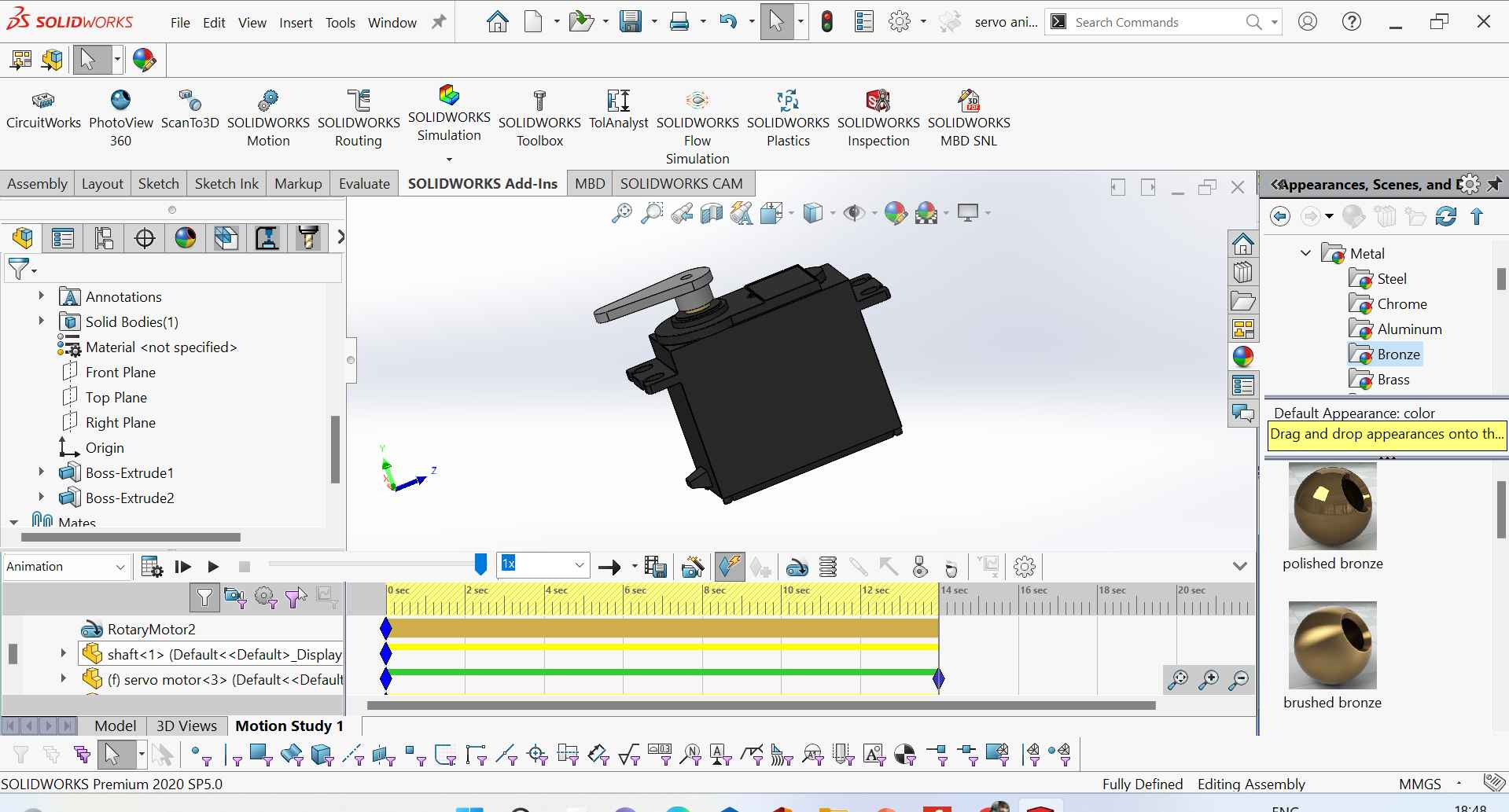
Task: Collapse the Metal appearances folder
Action: [x=1306, y=253]
